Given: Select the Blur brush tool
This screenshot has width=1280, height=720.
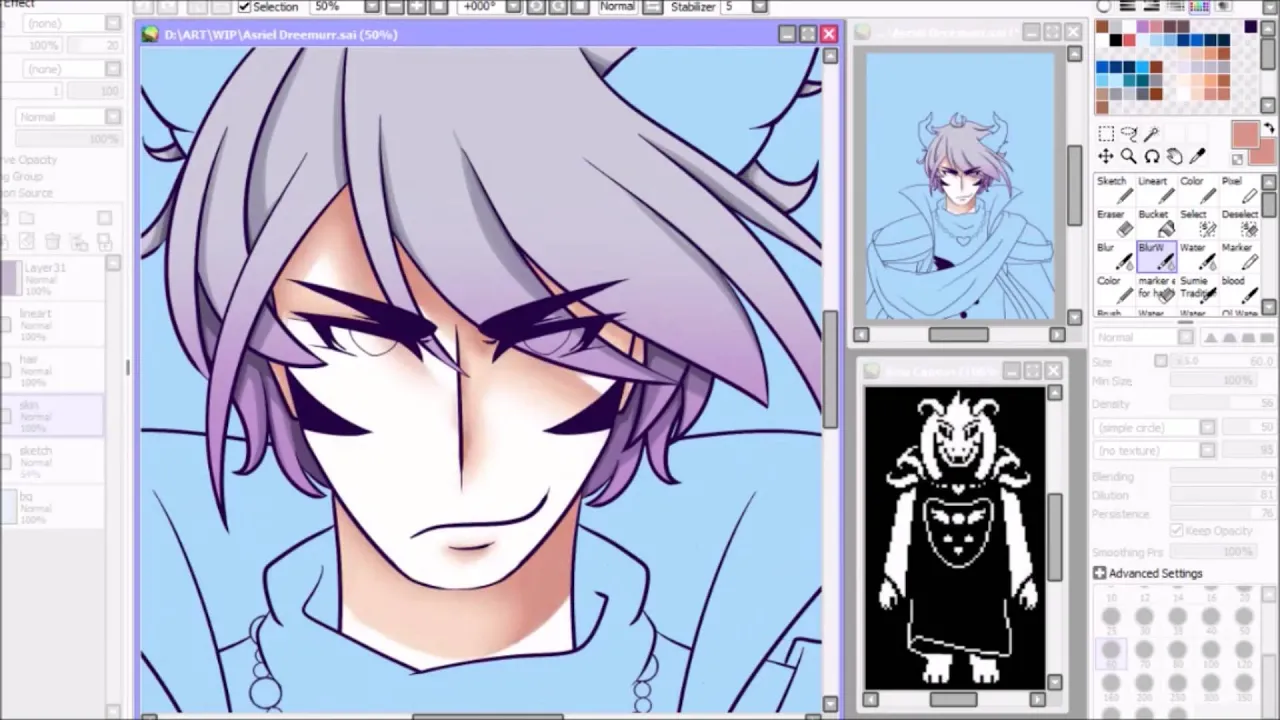Looking at the screenshot, I should 1113,256.
